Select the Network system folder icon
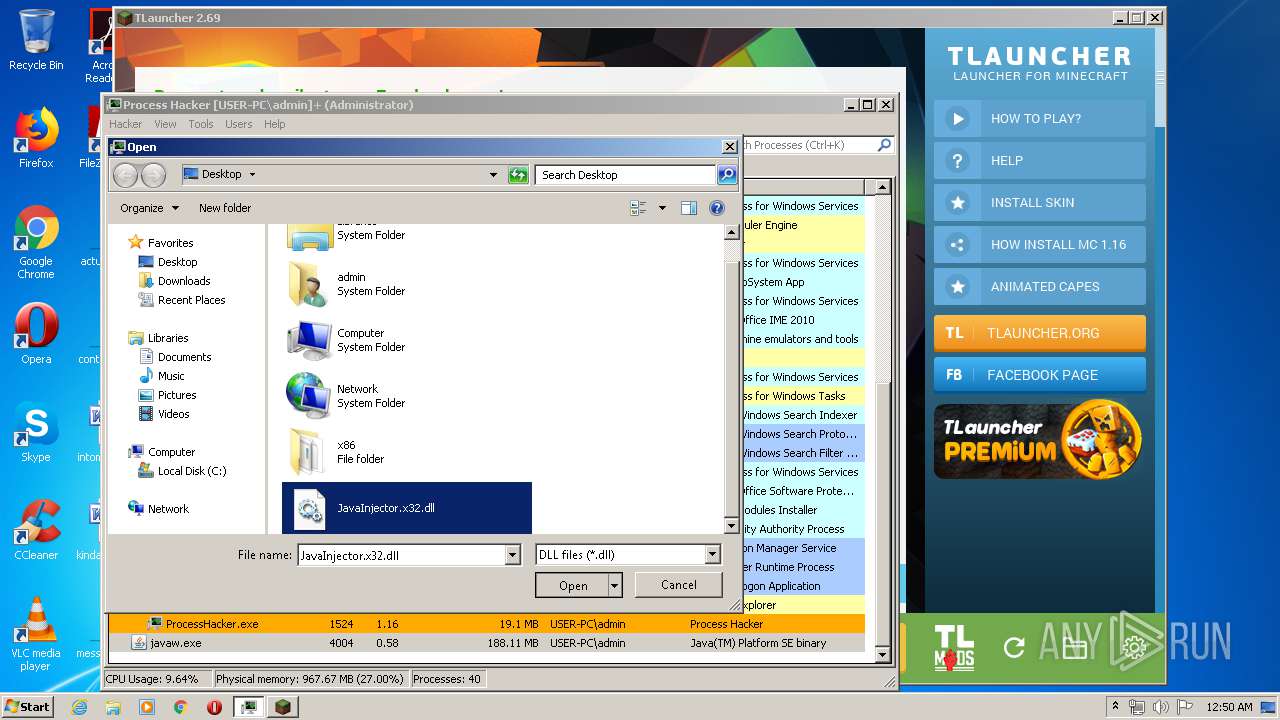The image size is (1280, 720). coord(307,396)
